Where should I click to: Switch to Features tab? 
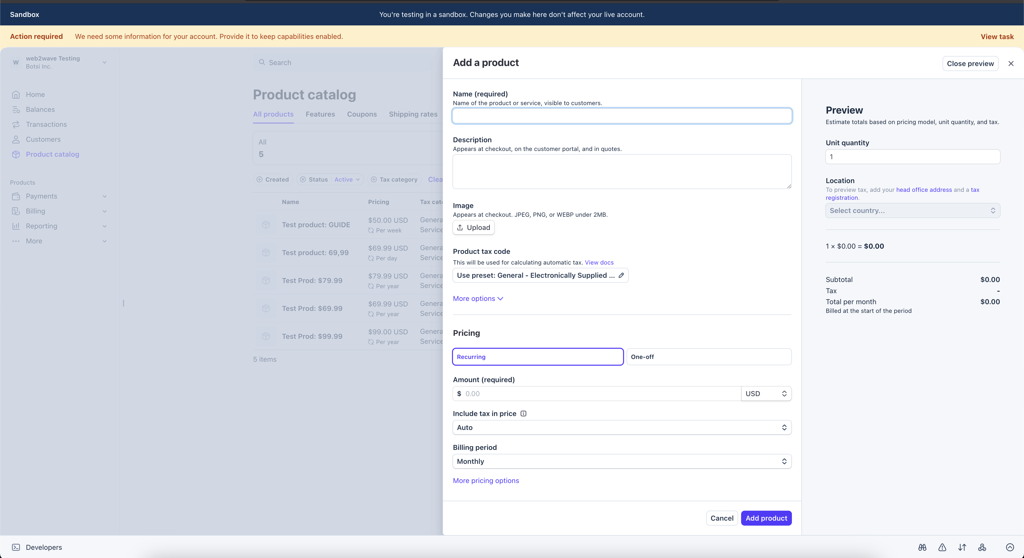tap(320, 114)
